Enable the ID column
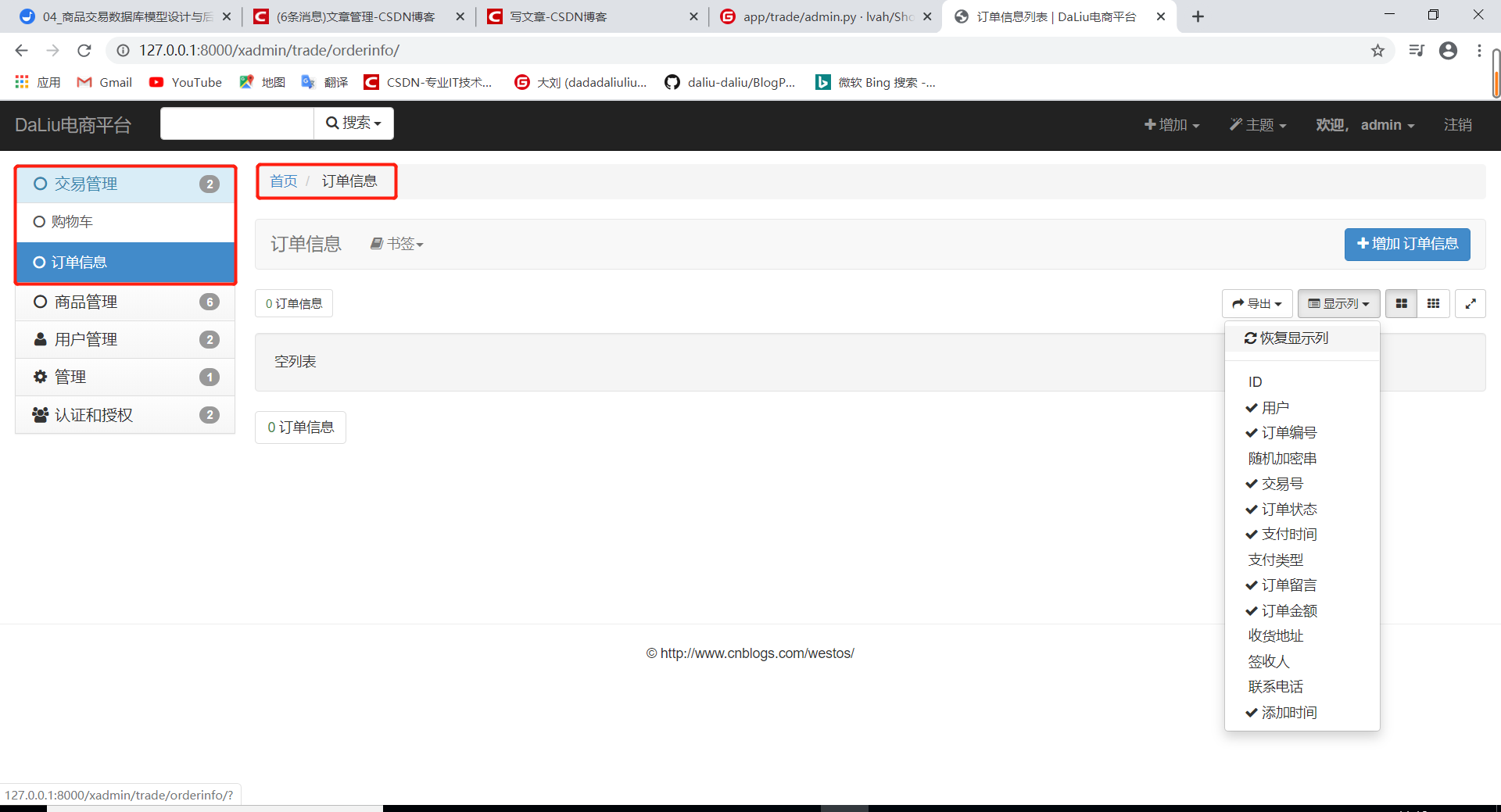The height and width of the screenshot is (812, 1501). coord(1302,382)
